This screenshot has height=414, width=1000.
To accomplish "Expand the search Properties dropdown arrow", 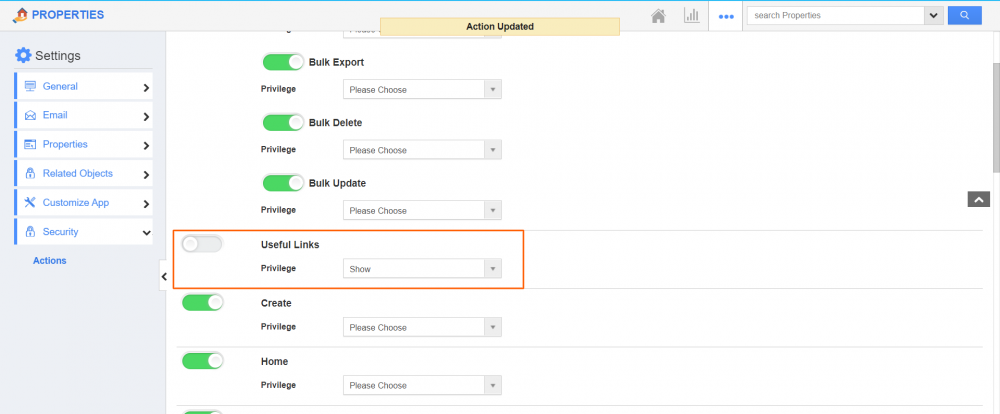I will coord(933,16).
